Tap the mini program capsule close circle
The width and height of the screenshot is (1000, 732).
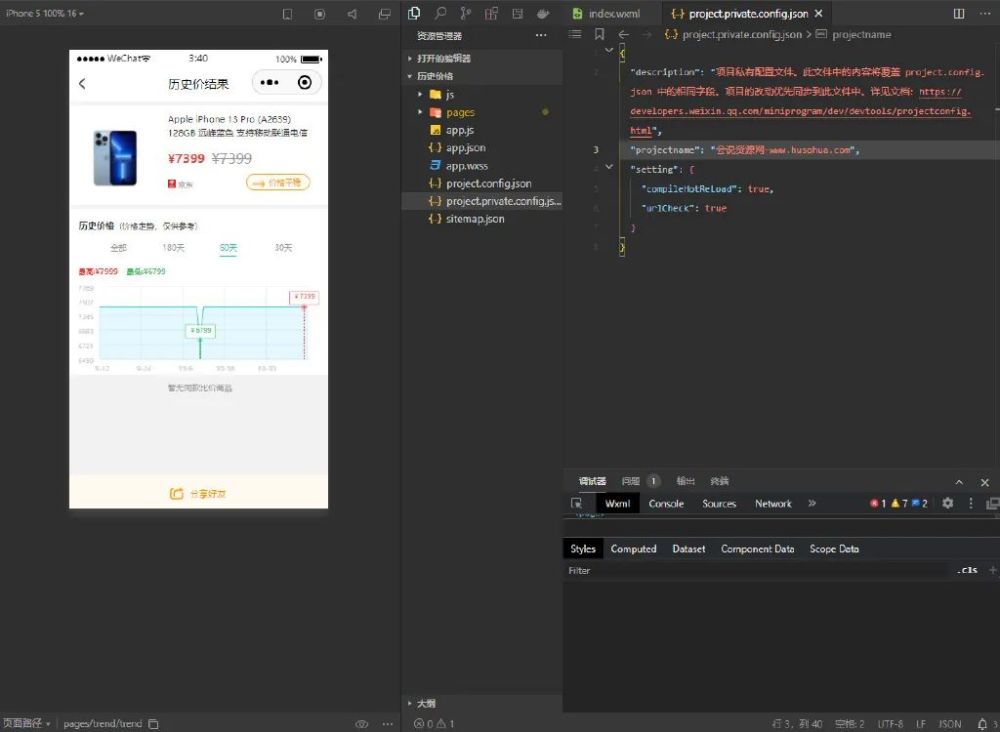click(305, 82)
